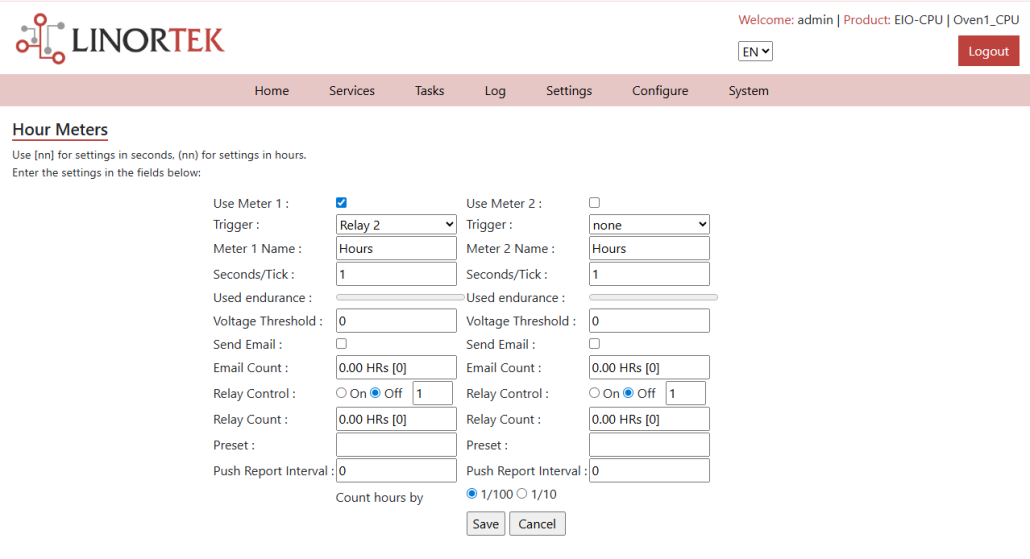Click the Save button
This screenshot has height=559, width=1030.
coord(485,524)
